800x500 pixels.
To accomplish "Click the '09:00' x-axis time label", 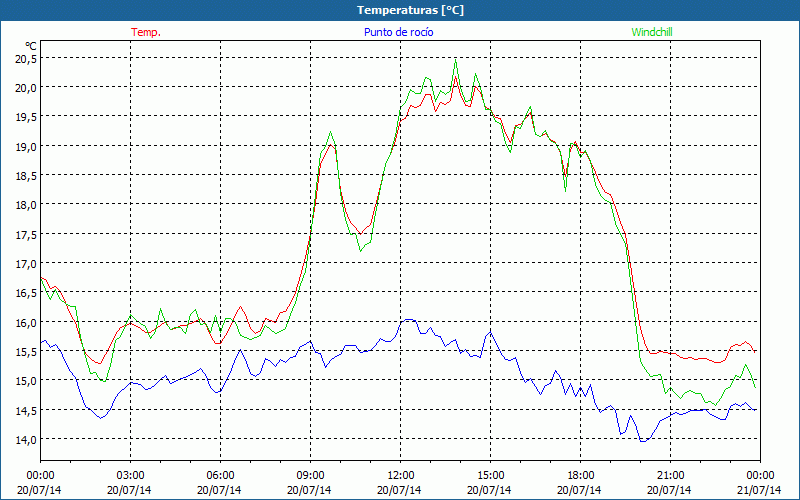I will click(310, 475).
